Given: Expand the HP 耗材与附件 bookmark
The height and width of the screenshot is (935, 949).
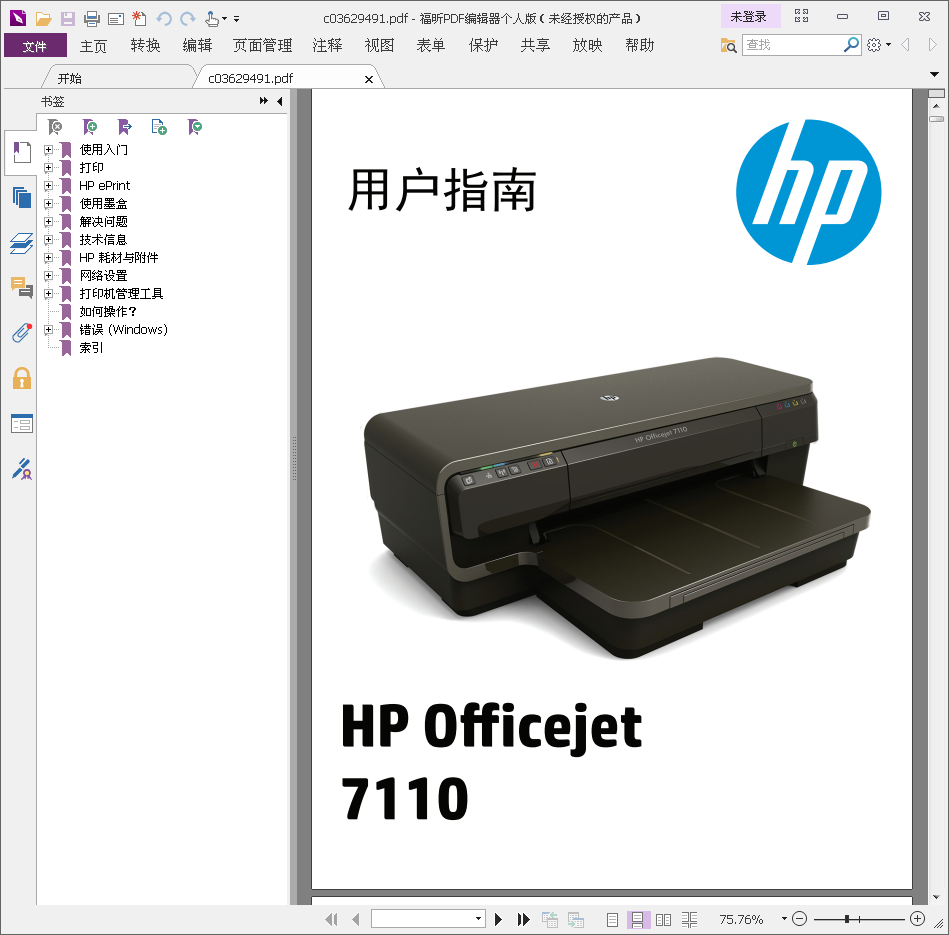Looking at the screenshot, I should click(48, 258).
